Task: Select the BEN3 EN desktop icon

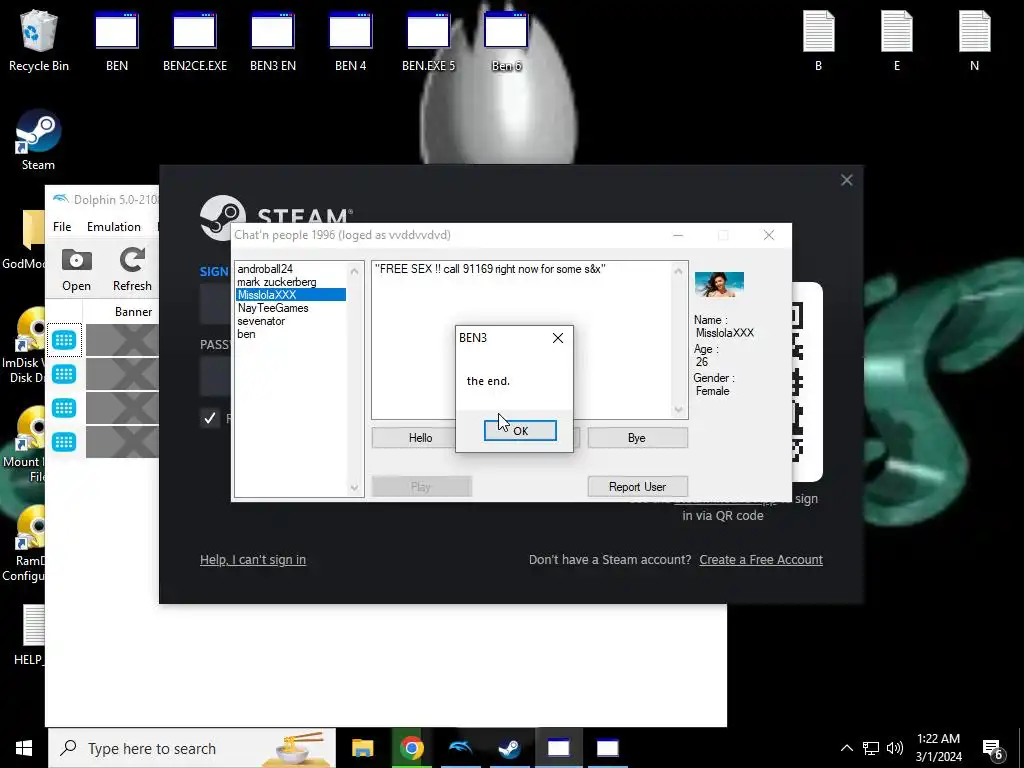Action: click(273, 40)
